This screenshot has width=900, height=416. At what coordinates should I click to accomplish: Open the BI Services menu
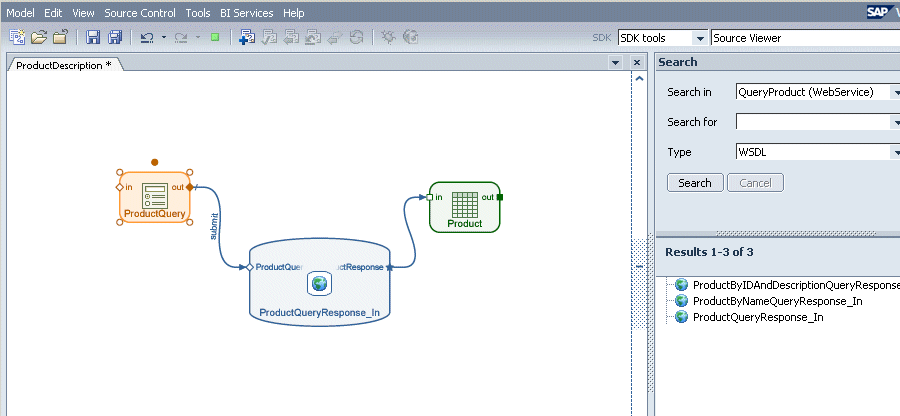(x=247, y=13)
